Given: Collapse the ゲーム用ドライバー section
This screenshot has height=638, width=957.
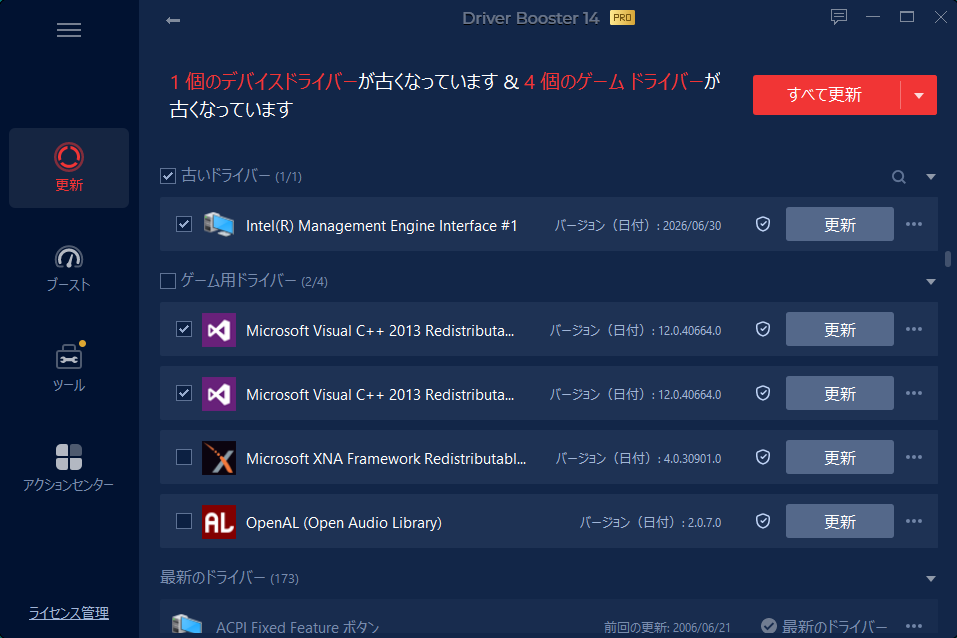Looking at the screenshot, I should coord(931,281).
